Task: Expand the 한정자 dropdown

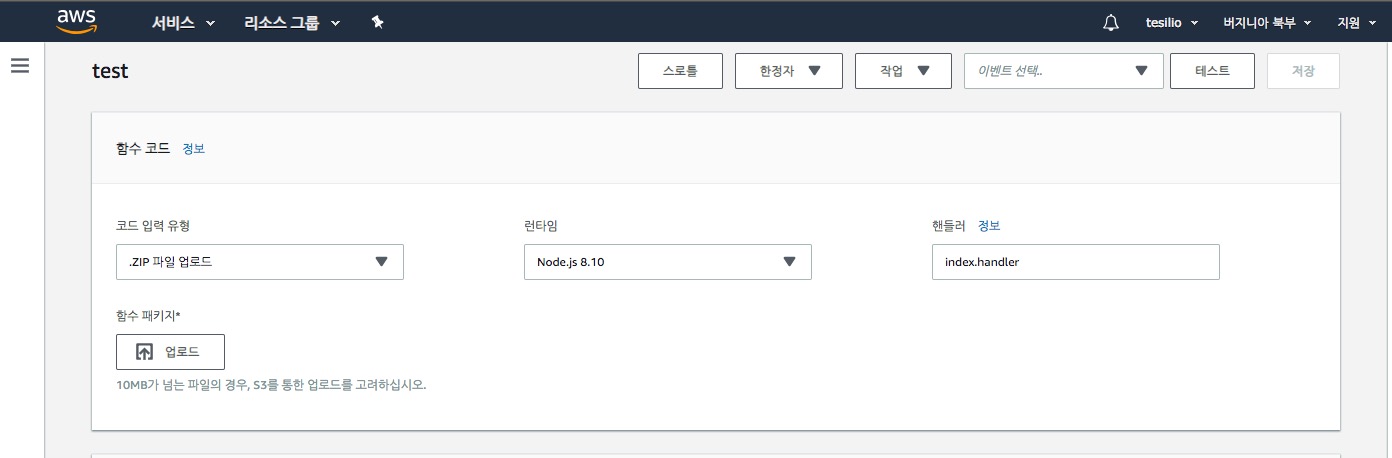Action: (x=787, y=71)
